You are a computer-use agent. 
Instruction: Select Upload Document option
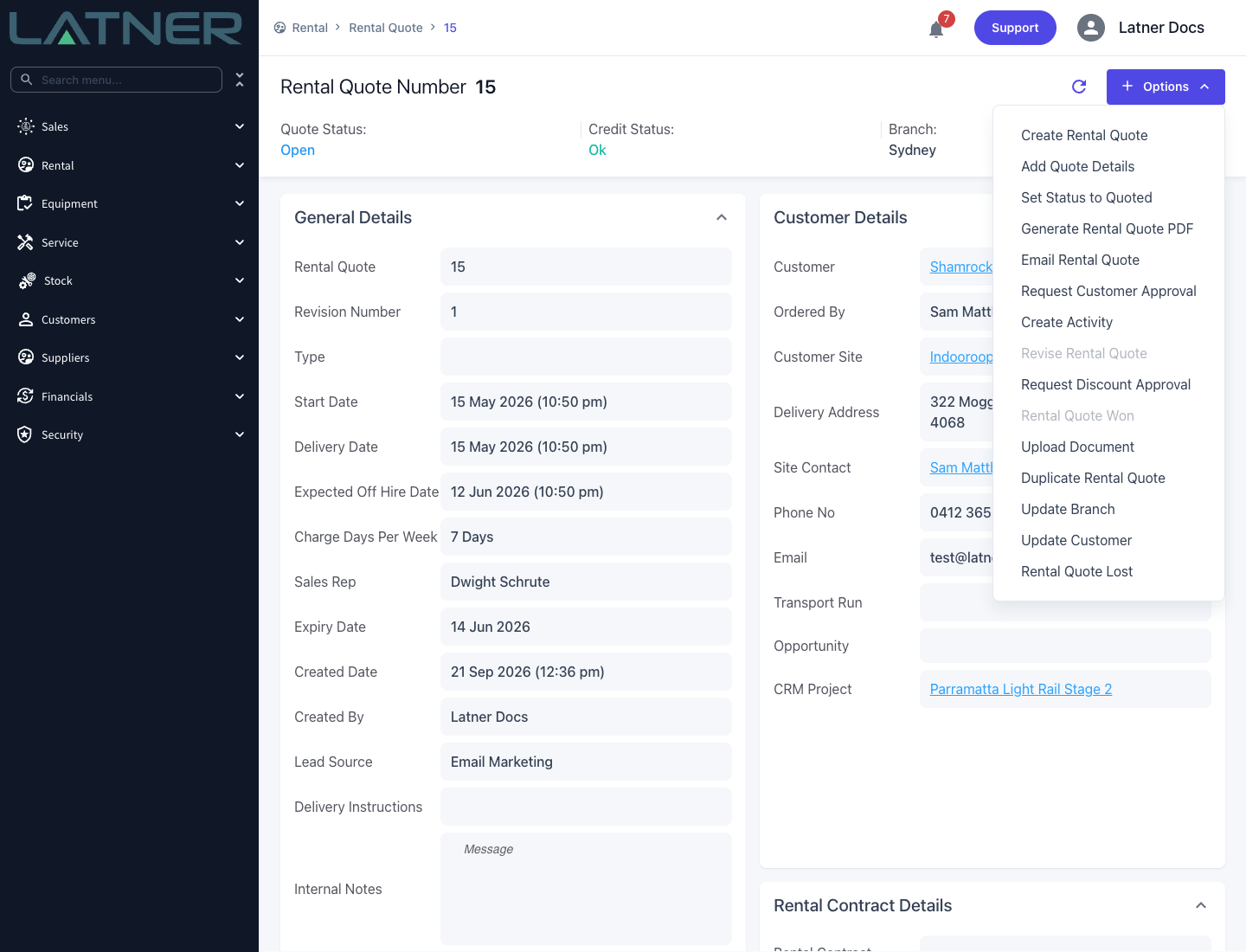(x=1077, y=447)
